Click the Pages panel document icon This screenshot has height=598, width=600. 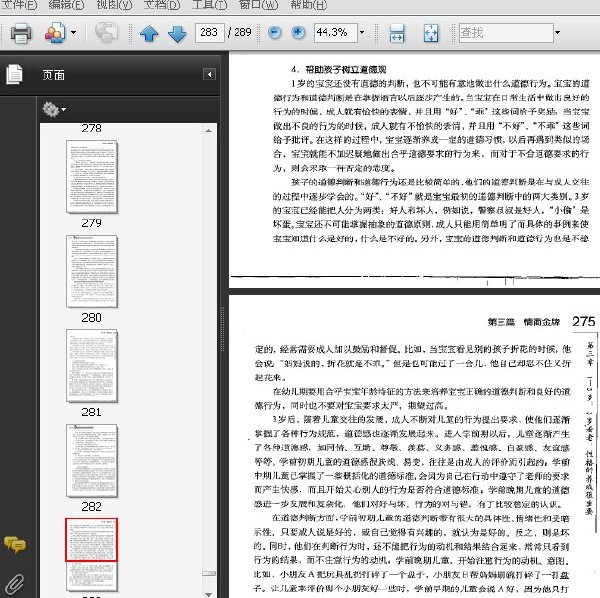15,74
